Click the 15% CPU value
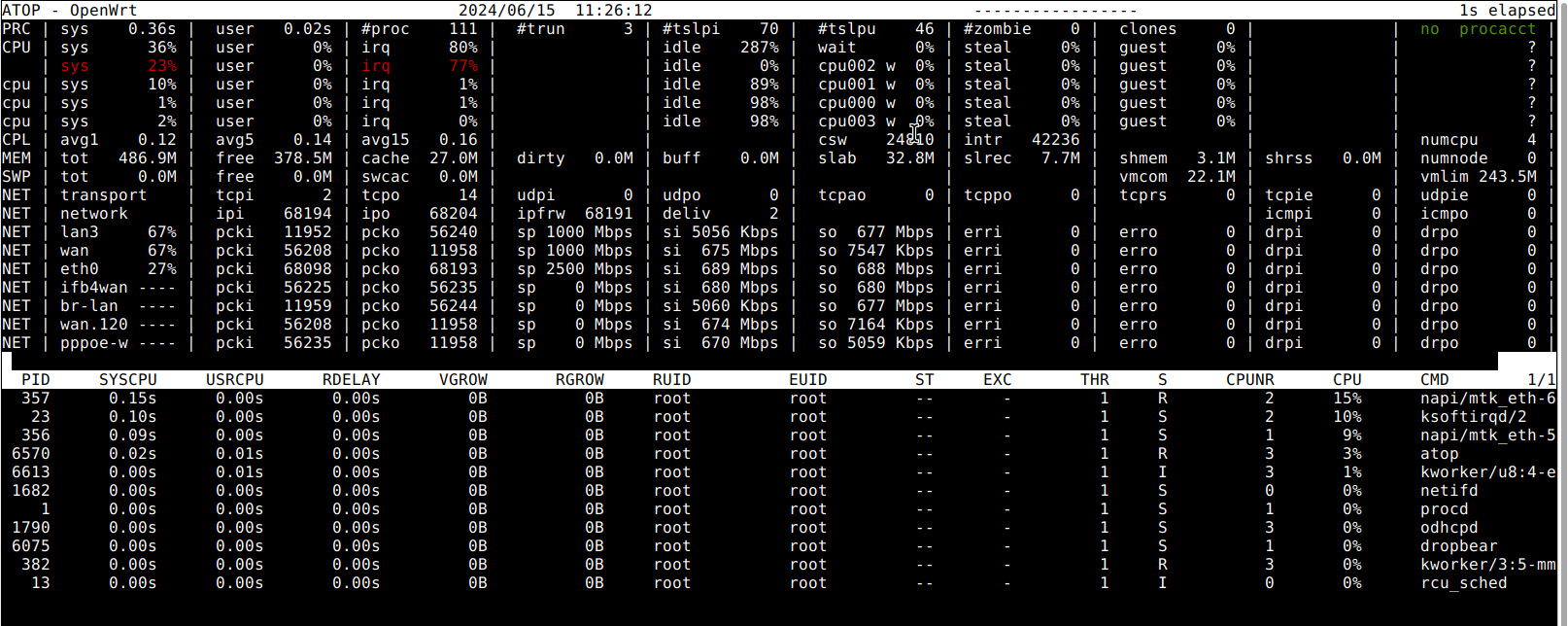Screen dimensions: 1568x626 (x=1347, y=399)
